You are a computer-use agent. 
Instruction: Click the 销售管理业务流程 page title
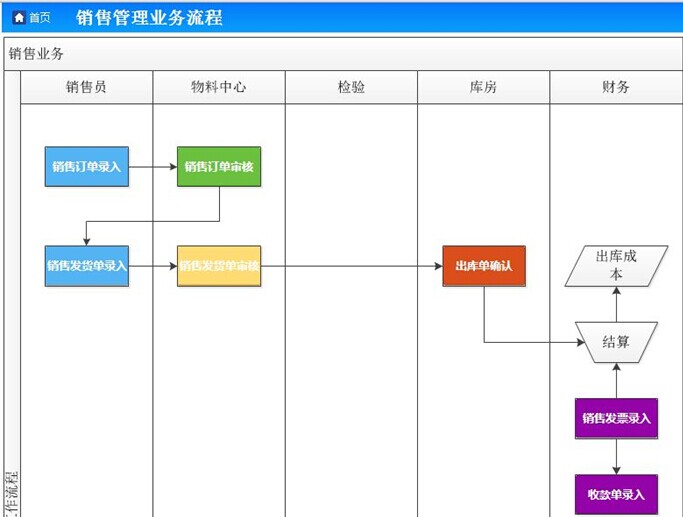pos(149,18)
